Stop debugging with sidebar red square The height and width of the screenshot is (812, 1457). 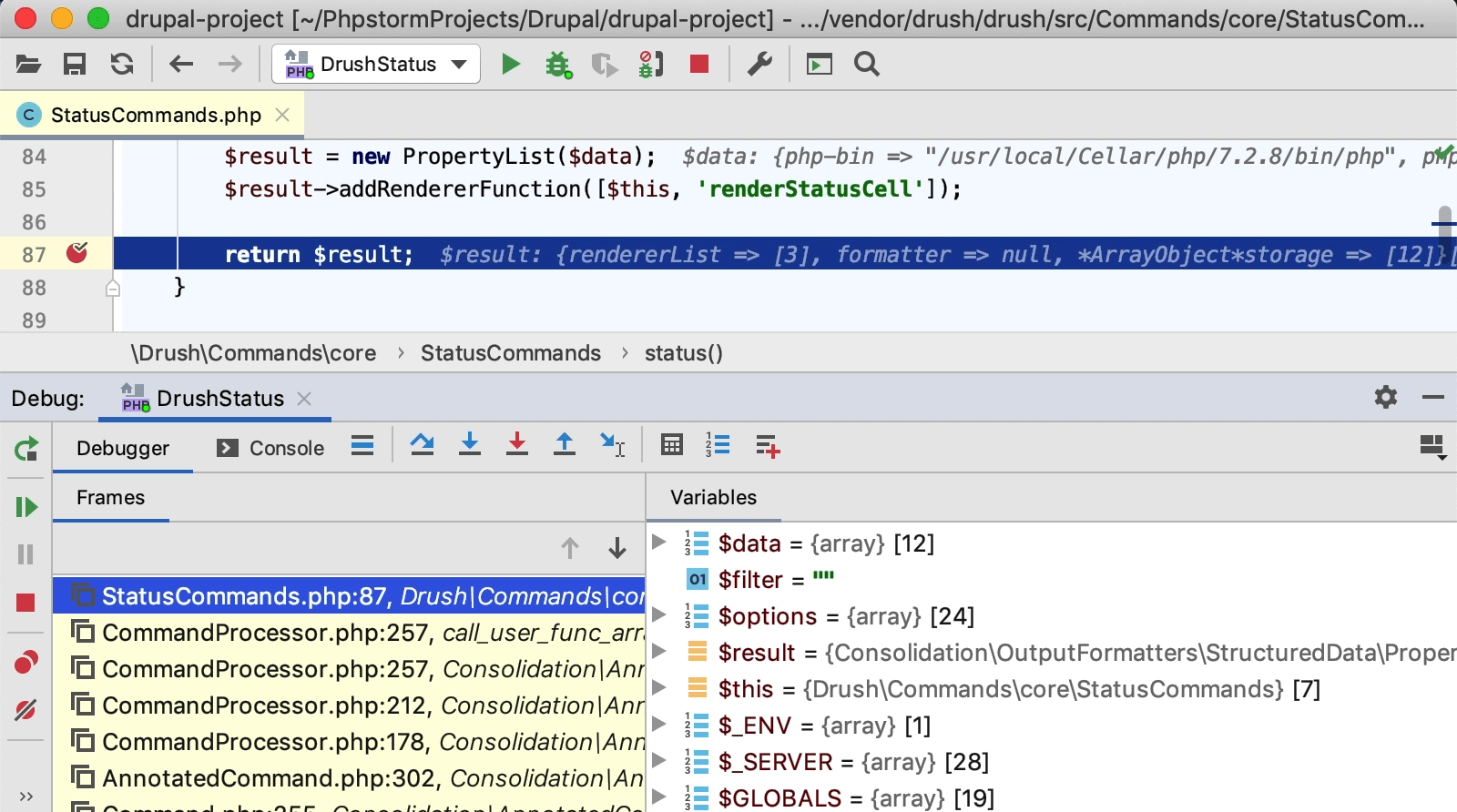coord(25,603)
